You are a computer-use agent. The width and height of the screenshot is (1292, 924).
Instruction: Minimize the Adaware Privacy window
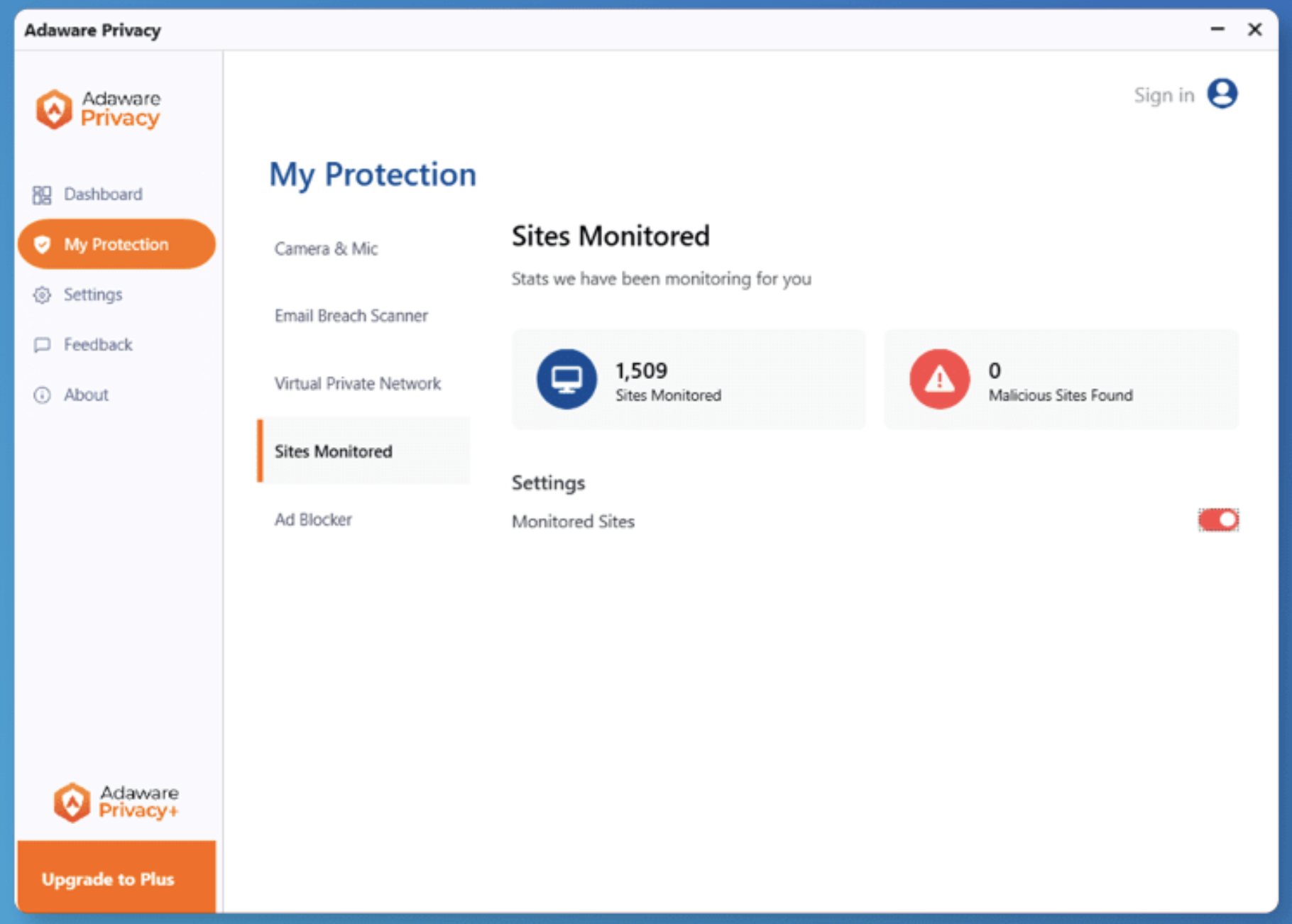(x=1217, y=29)
